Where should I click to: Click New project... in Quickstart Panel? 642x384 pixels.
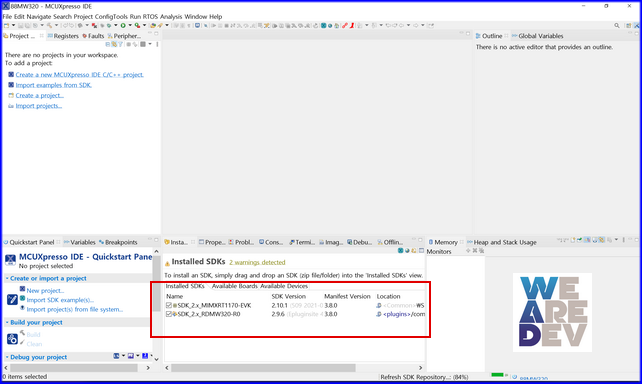[x=45, y=291]
